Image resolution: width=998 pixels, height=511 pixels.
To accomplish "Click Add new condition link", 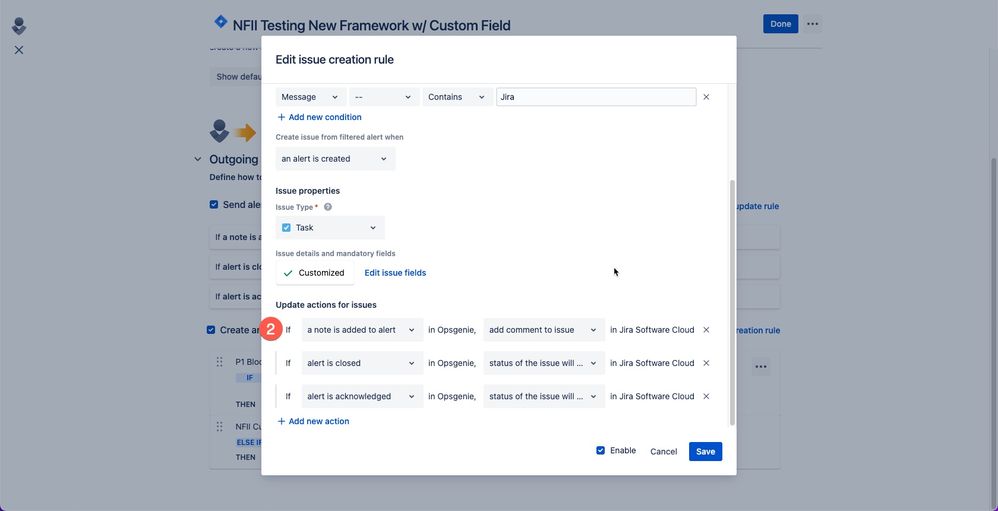I will (x=320, y=117).
